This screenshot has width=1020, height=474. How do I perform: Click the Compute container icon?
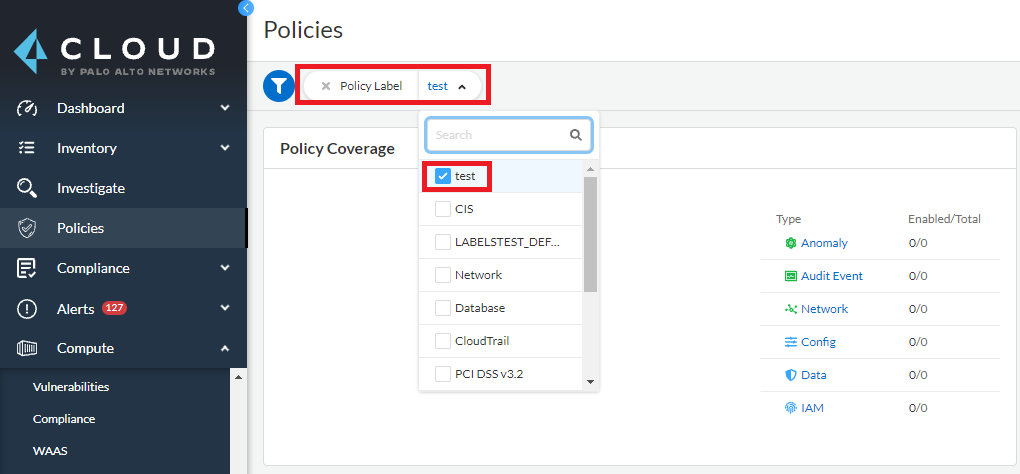point(28,349)
